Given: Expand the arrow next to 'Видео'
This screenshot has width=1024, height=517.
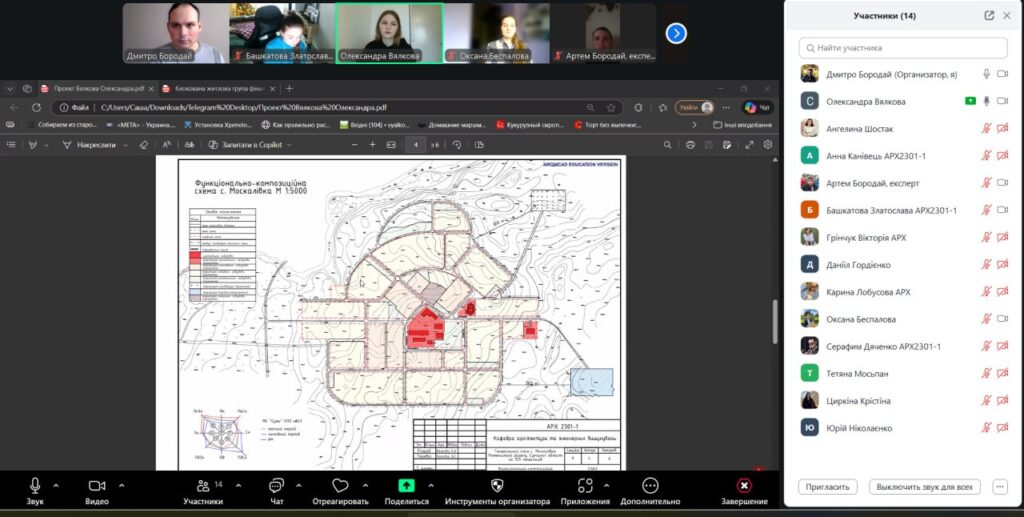Looking at the screenshot, I should pos(121,485).
